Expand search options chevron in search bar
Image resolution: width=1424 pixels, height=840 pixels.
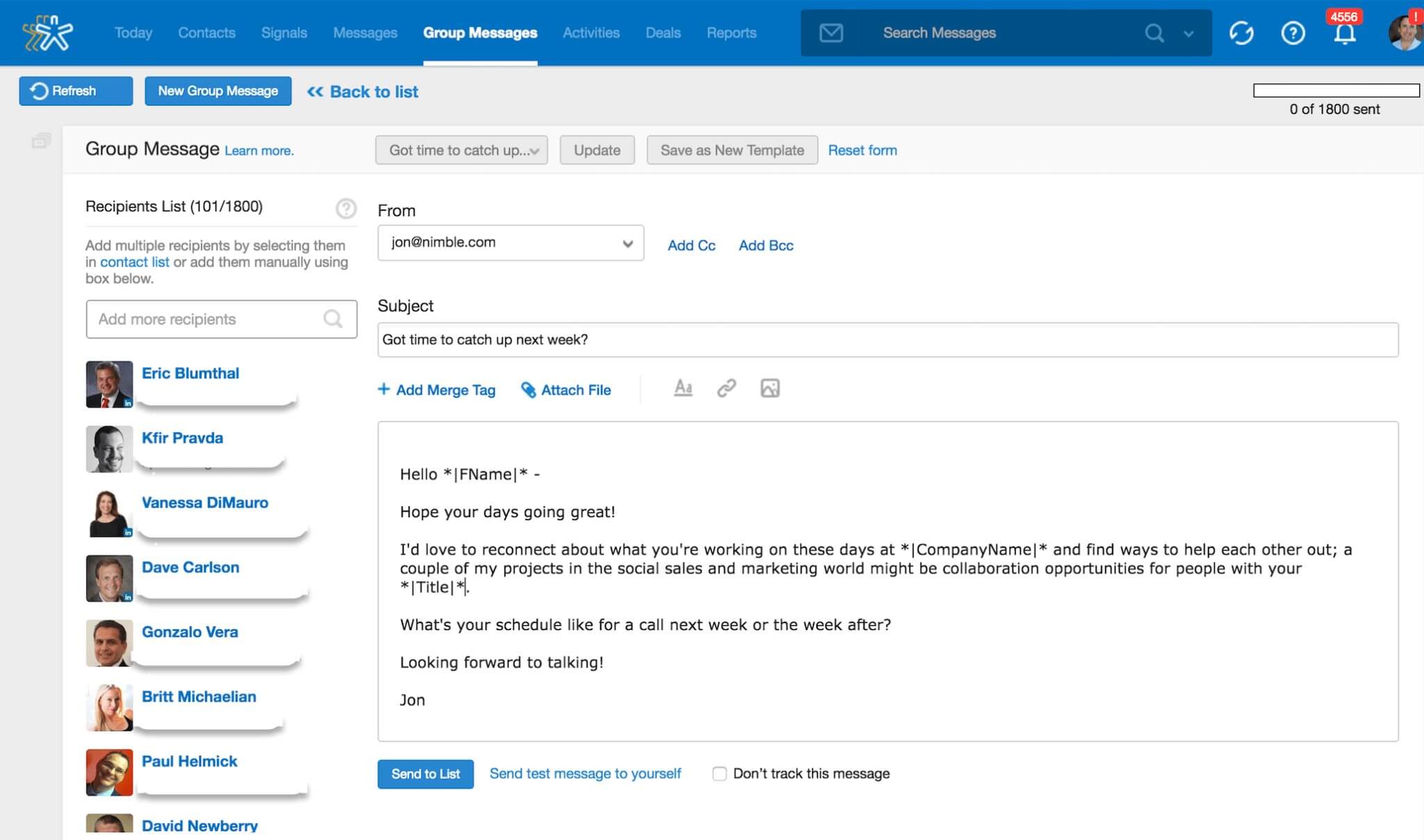(1188, 33)
